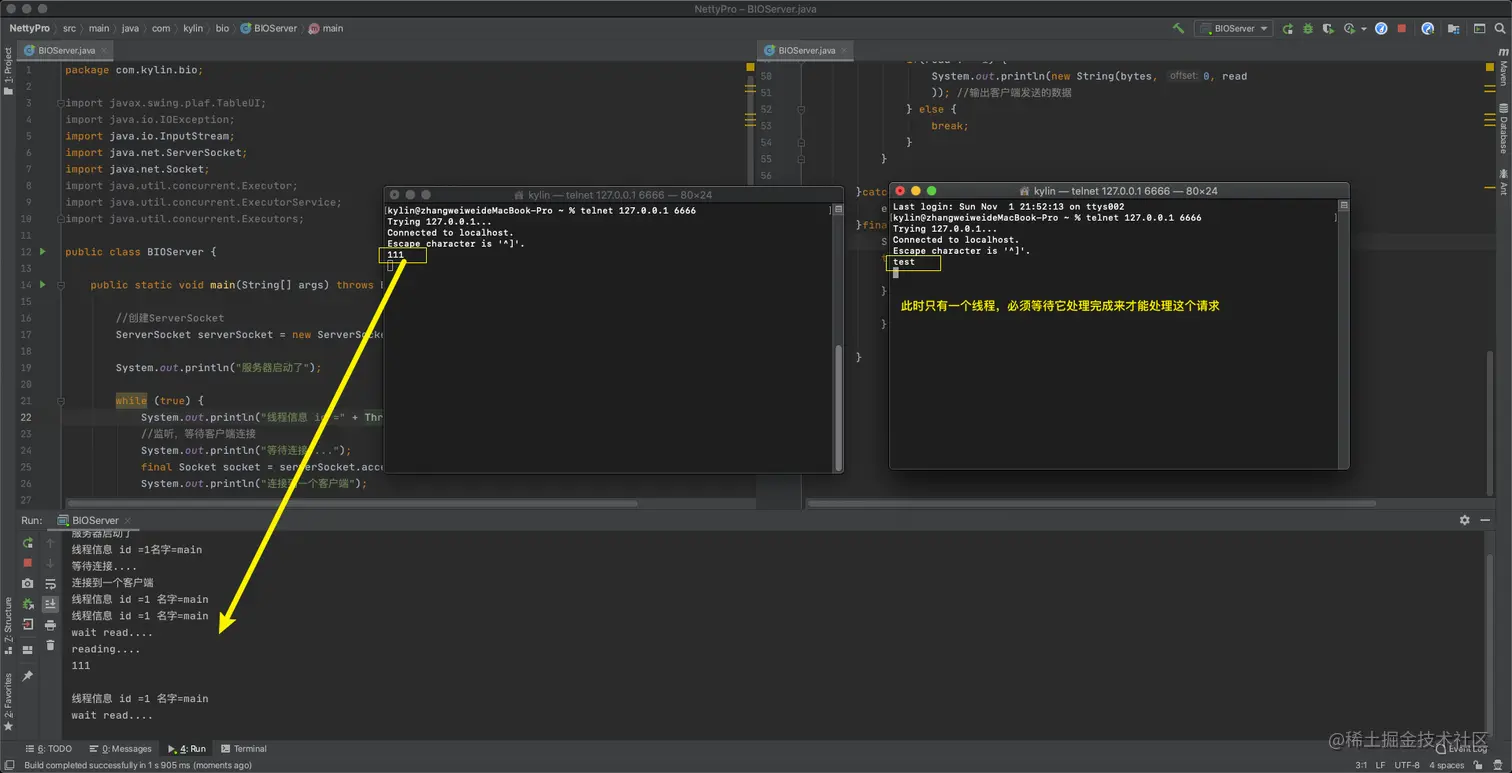Open the BIOServer run configuration dropdown

point(1233,29)
